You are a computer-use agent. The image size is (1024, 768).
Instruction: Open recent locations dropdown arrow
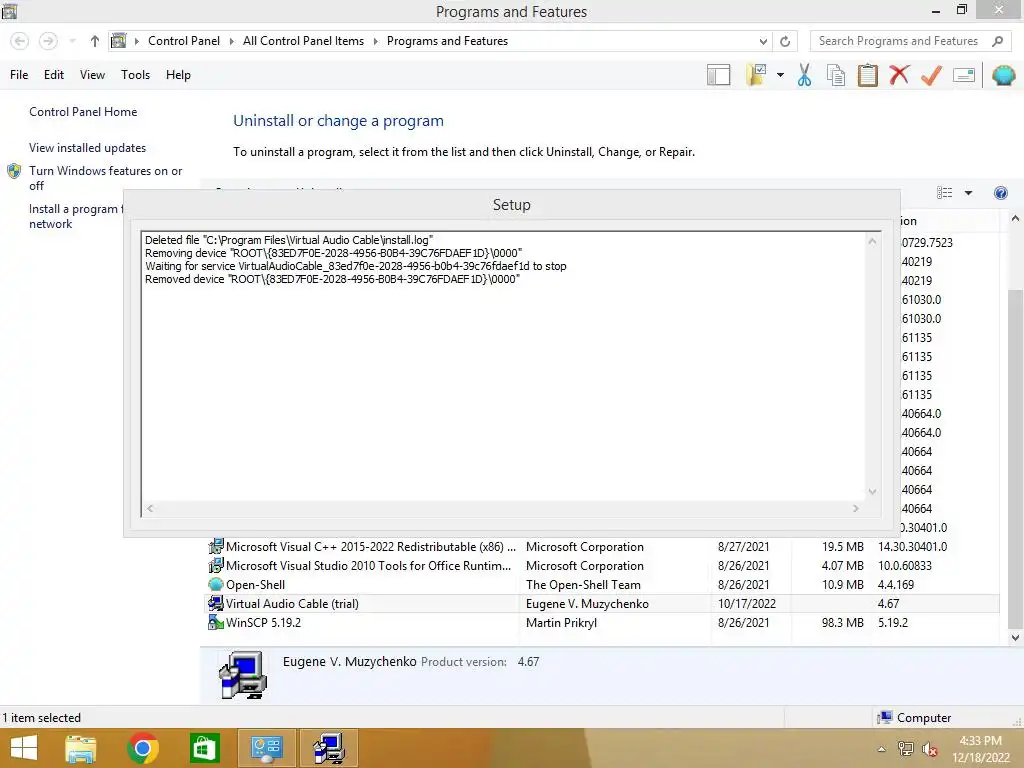coord(72,41)
